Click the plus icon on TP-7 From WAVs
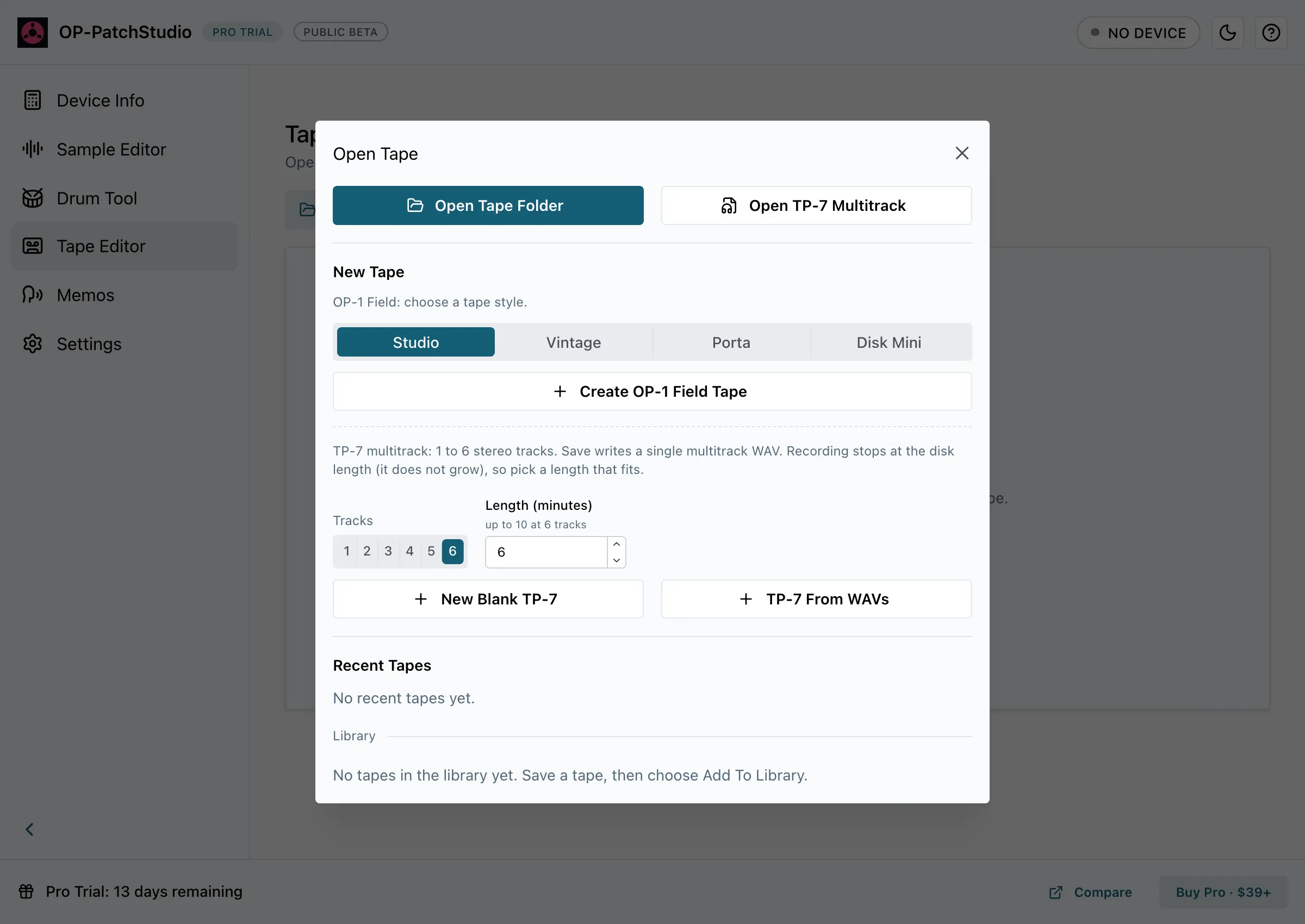This screenshot has height=924, width=1305. (746, 599)
